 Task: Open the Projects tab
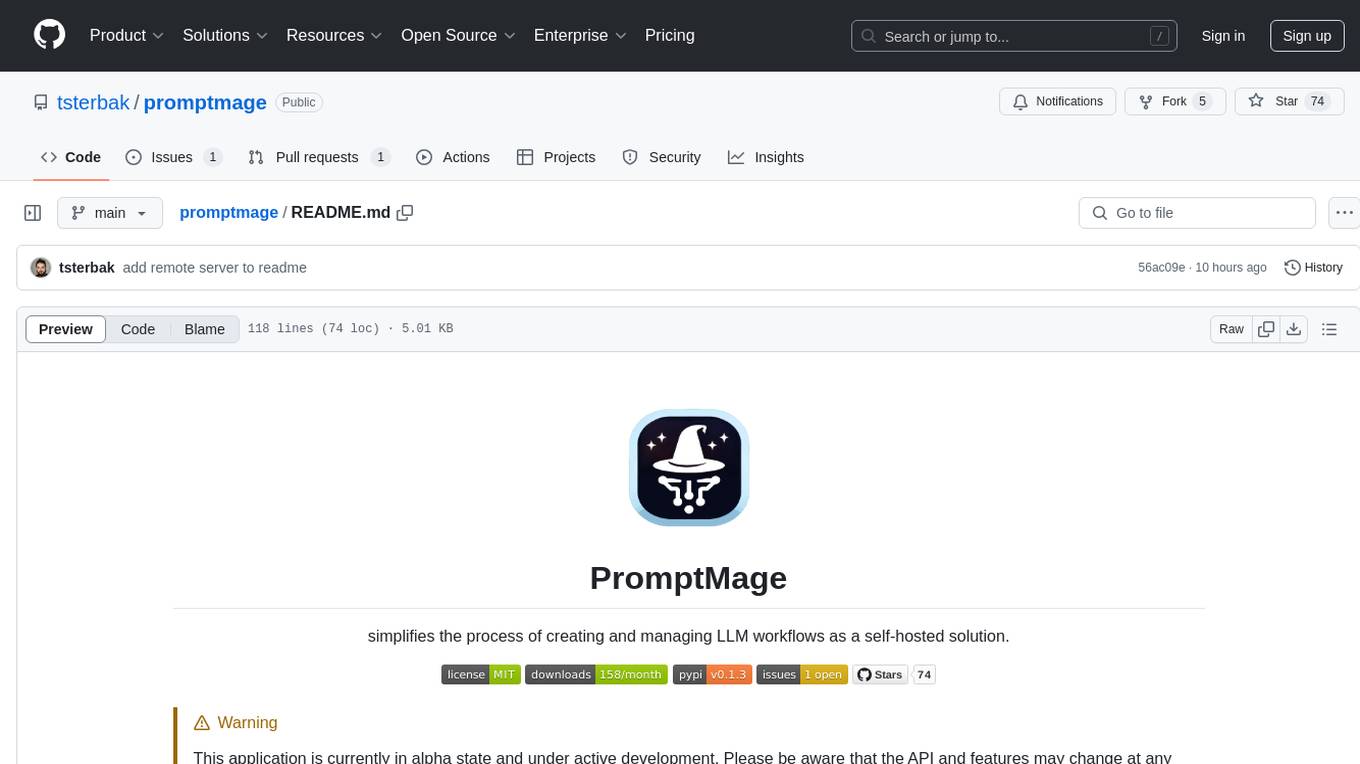click(x=556, y=157)
